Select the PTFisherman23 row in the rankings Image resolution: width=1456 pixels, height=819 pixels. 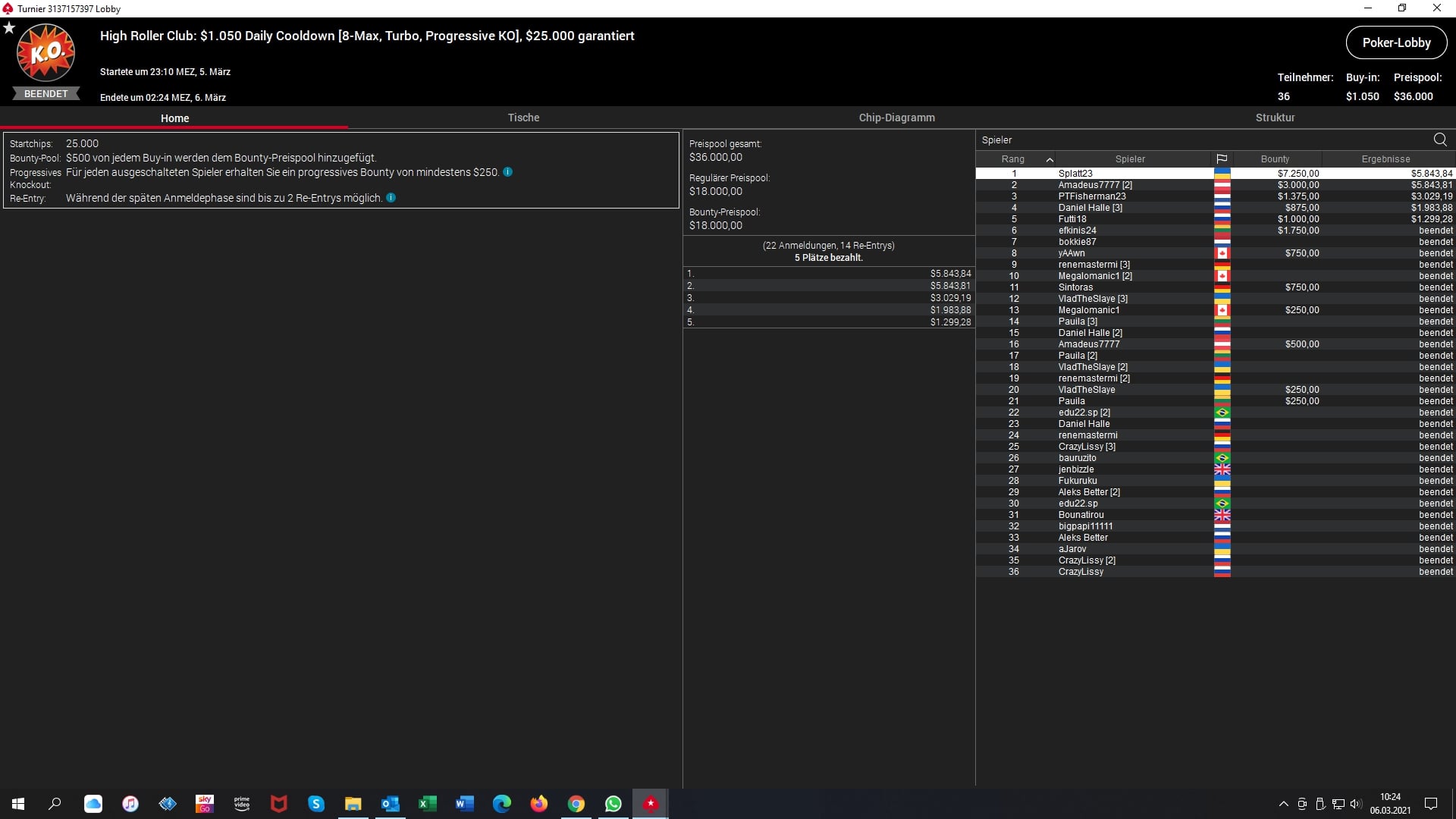click(x=1092, y=196)
